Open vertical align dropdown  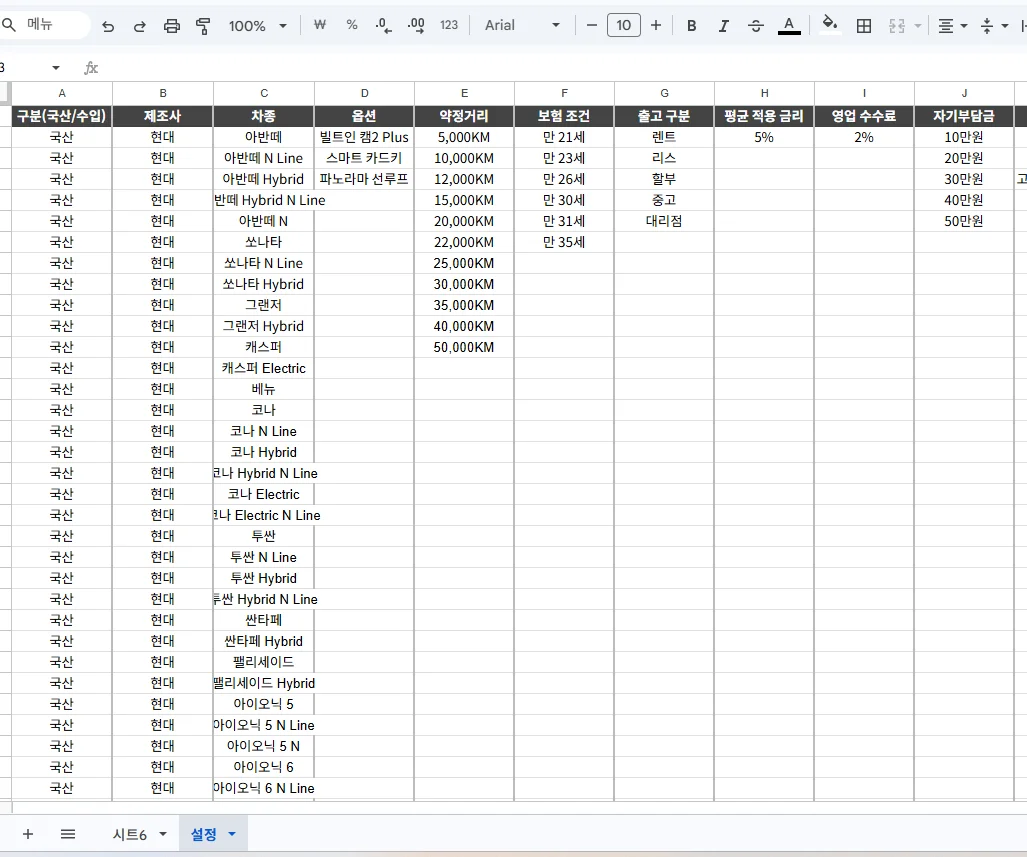point(994,26)
